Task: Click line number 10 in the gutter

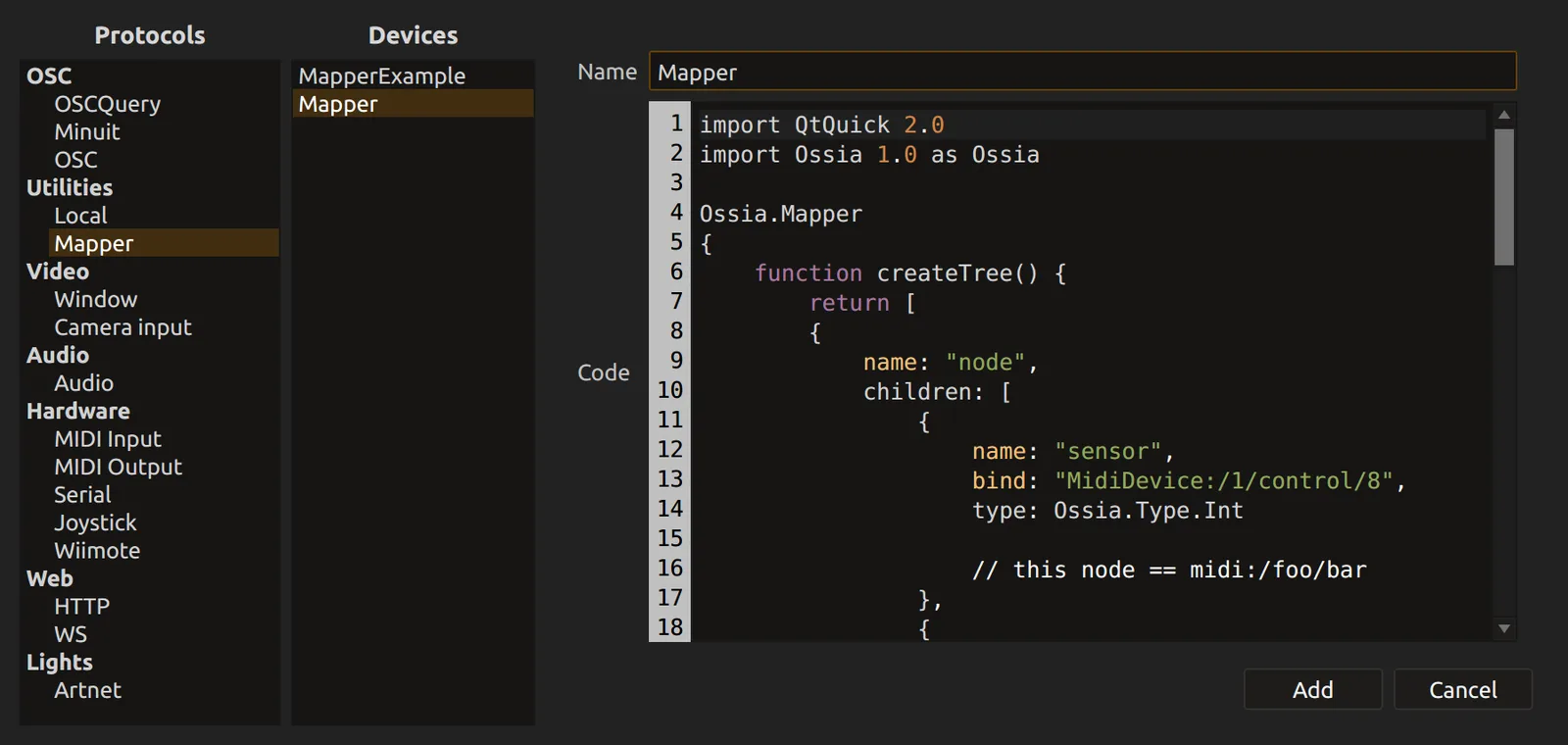Action: coord(670,390)
